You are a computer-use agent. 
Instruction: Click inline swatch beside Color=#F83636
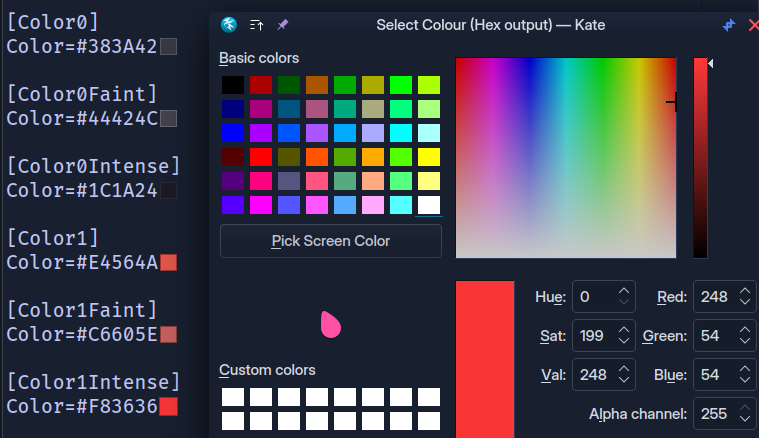click(168, 406)
